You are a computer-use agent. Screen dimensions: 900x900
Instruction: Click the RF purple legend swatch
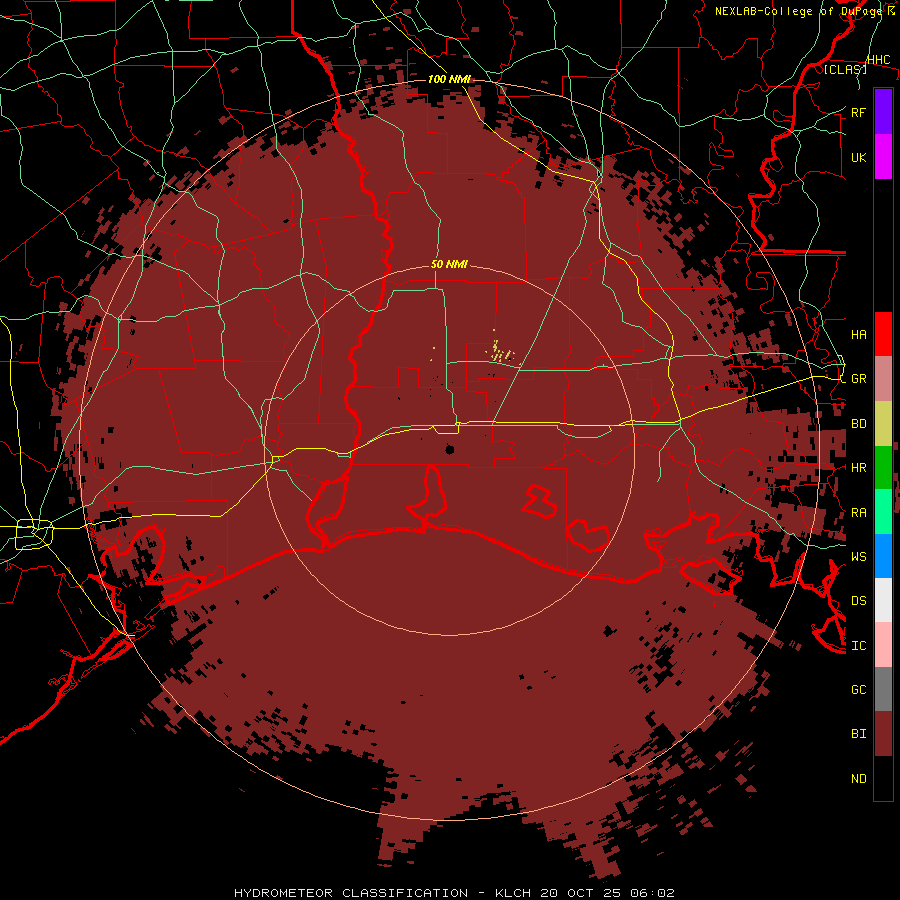coord(883,112)
